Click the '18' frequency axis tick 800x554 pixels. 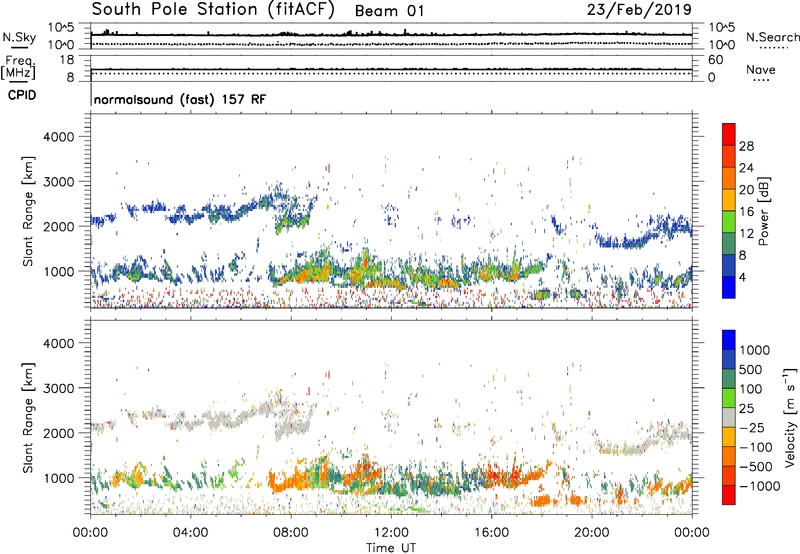[x=67, y=60]
